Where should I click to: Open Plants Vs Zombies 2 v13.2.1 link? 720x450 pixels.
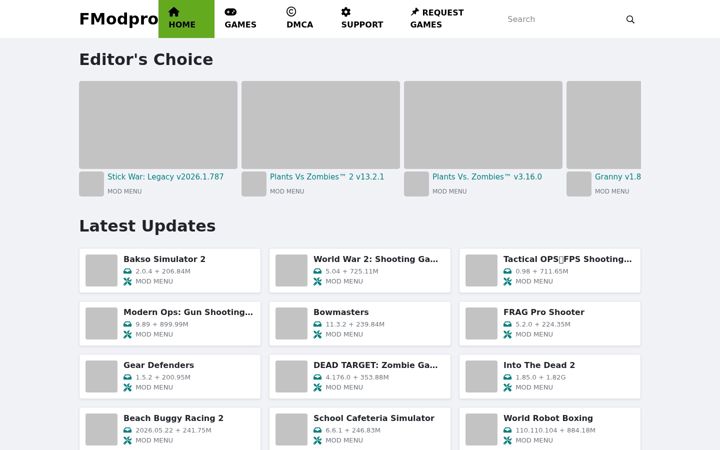click(327, 177)
